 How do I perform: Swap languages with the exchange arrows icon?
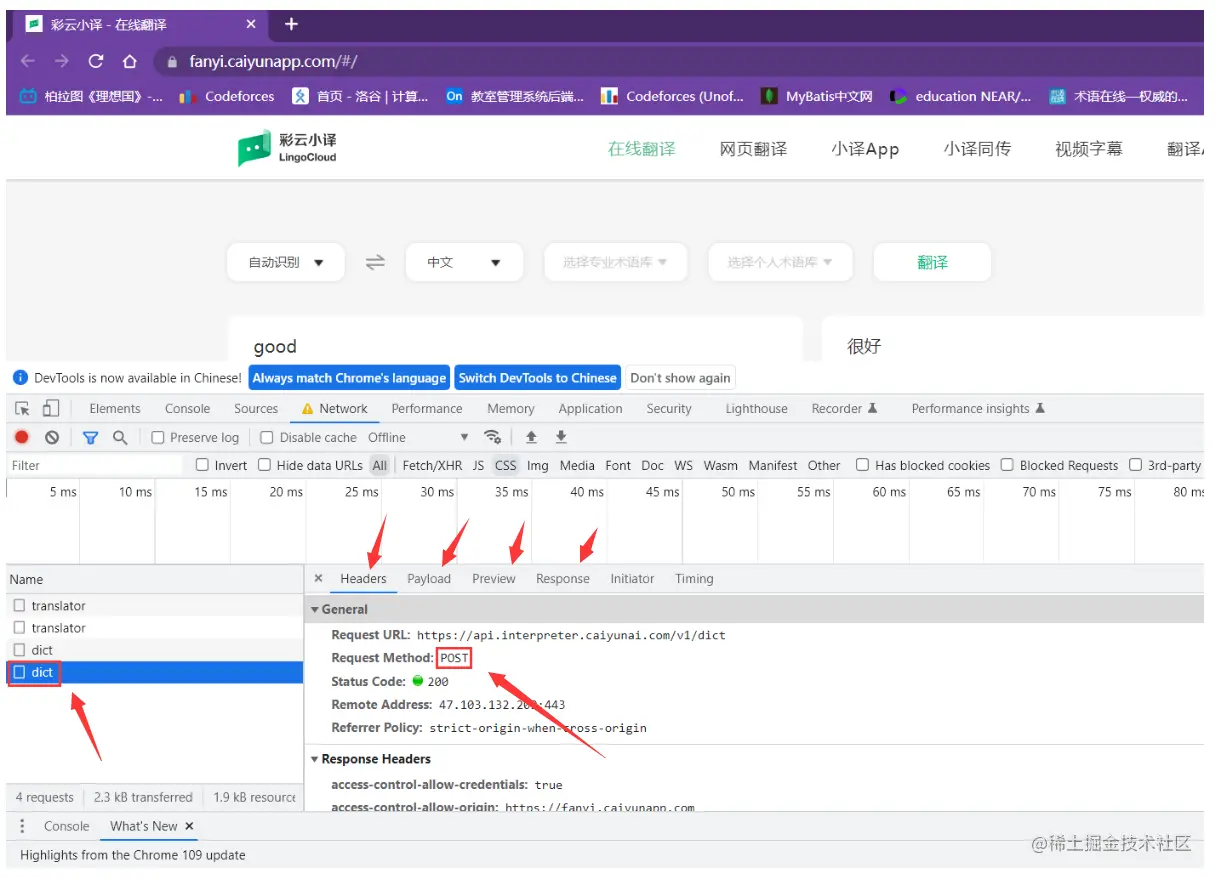375,262
